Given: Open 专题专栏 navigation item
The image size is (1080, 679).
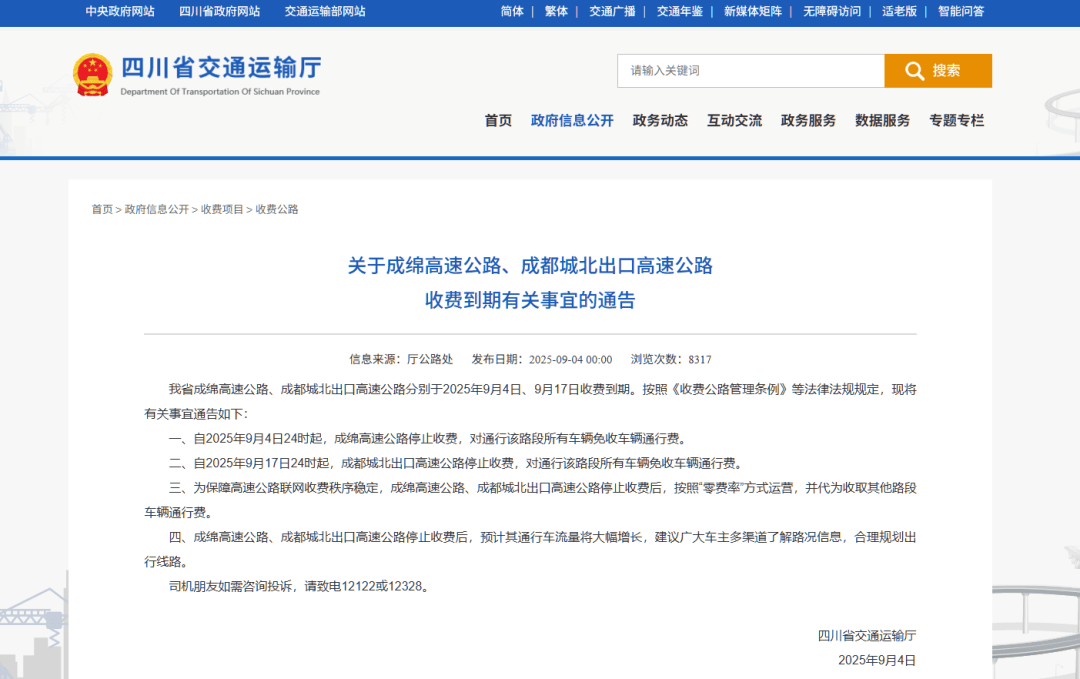Looking at the screenshot, I should (956, 120).
